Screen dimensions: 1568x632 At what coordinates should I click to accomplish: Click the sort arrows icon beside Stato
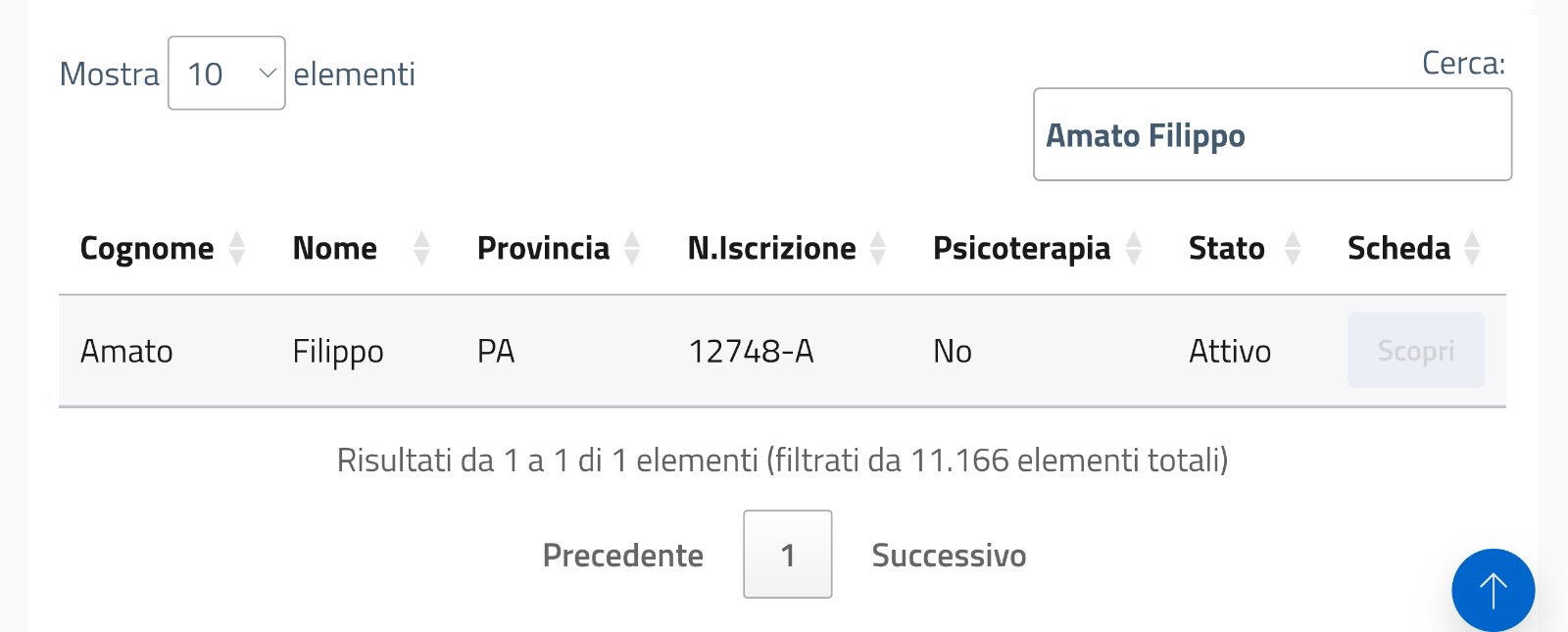(1293, 249)
